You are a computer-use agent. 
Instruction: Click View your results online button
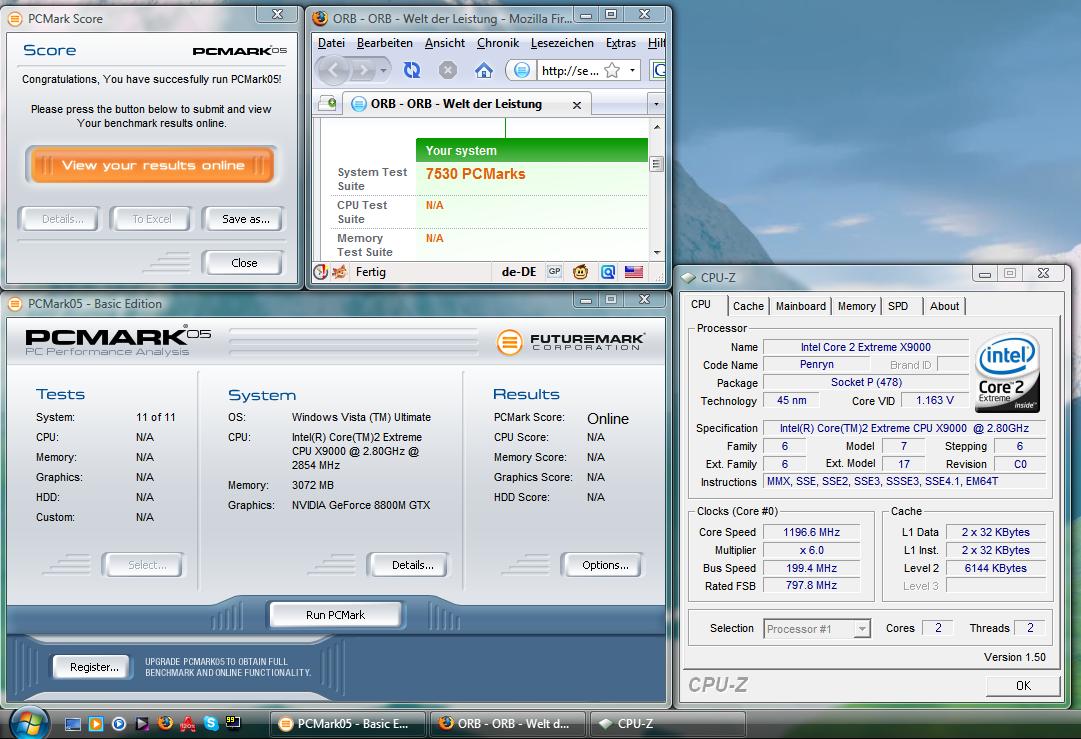[x=152, y=165]
